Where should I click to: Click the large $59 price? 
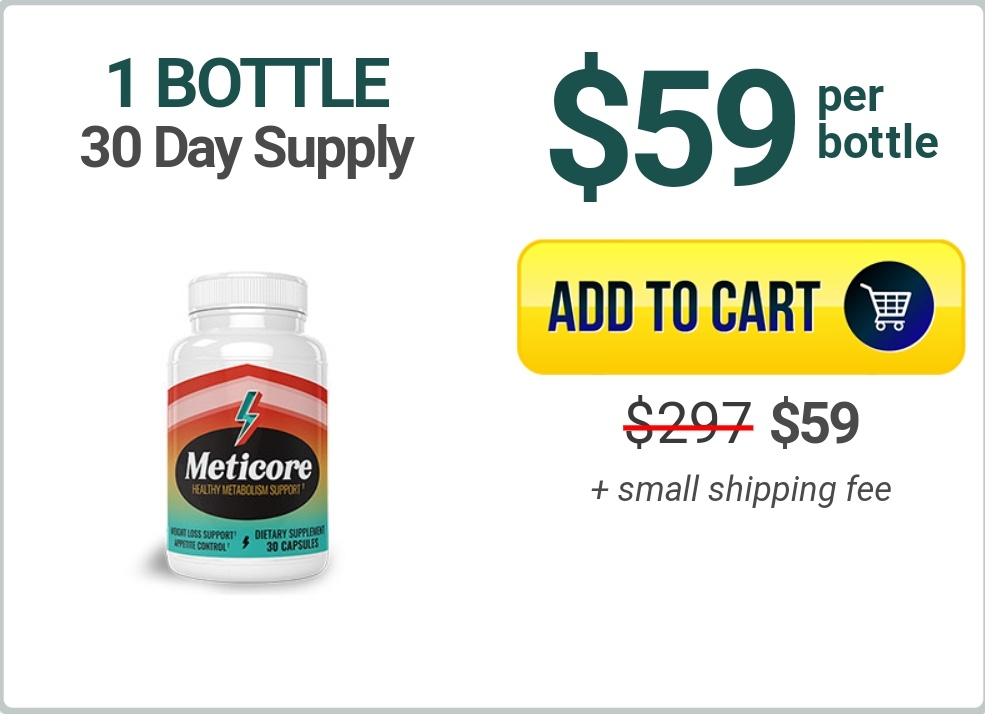click(673, 127)
